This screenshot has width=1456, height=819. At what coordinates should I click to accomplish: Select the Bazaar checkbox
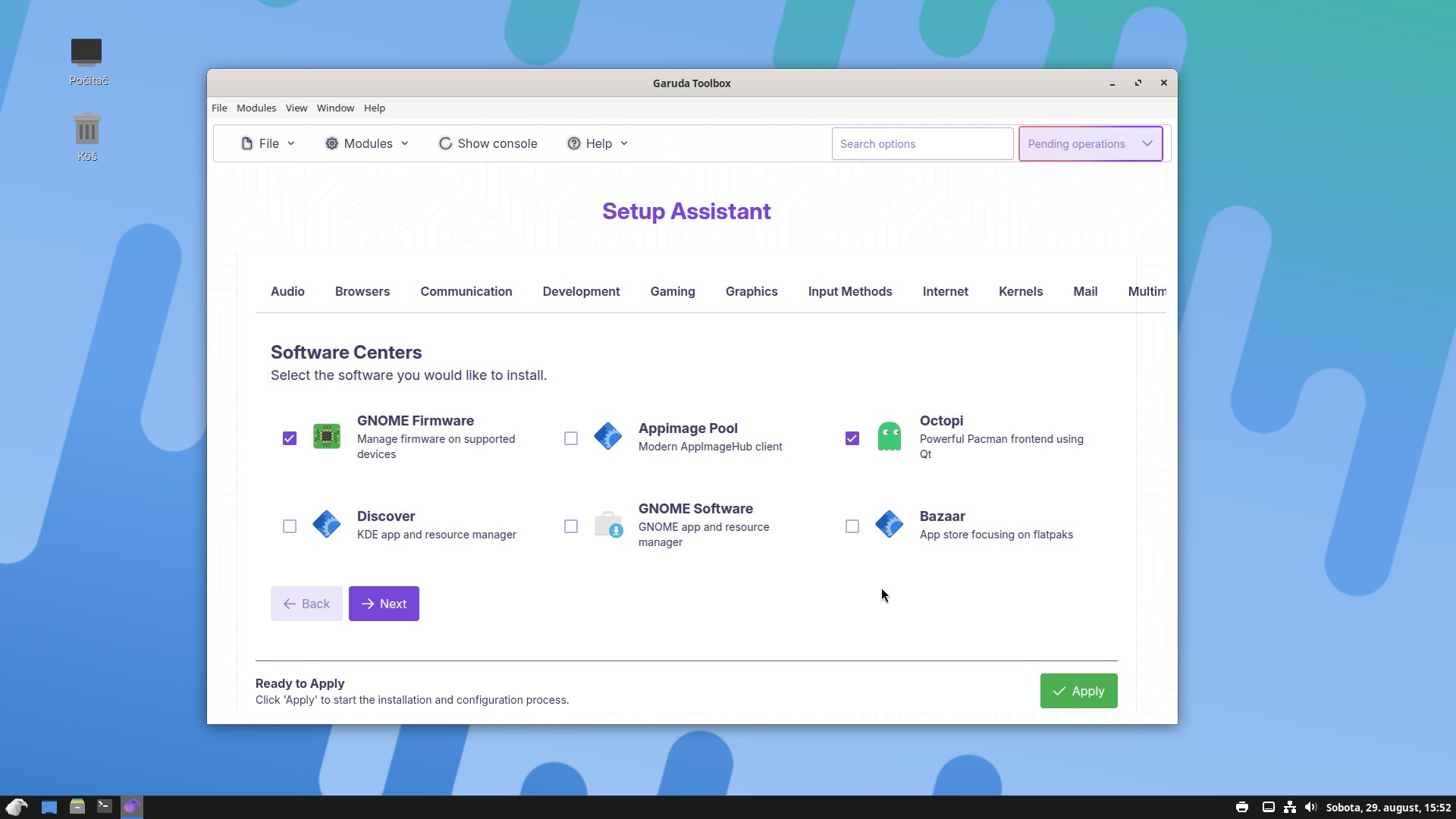(852, 526)
